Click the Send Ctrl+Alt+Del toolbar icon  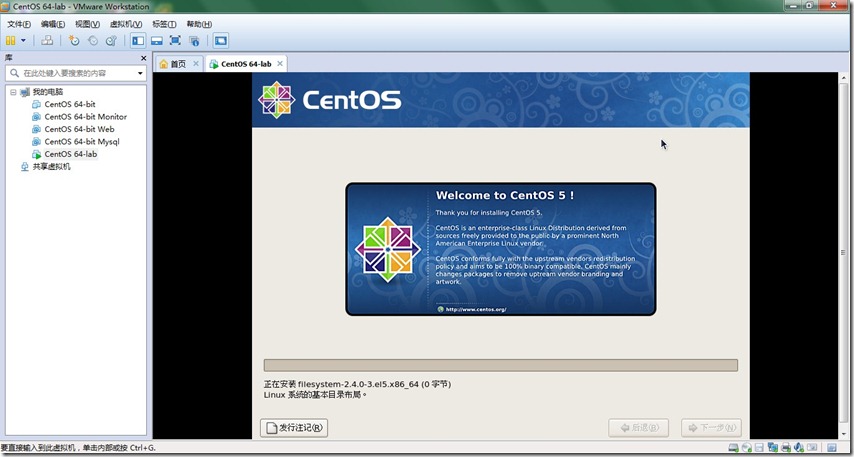click(x=47, y=40)
